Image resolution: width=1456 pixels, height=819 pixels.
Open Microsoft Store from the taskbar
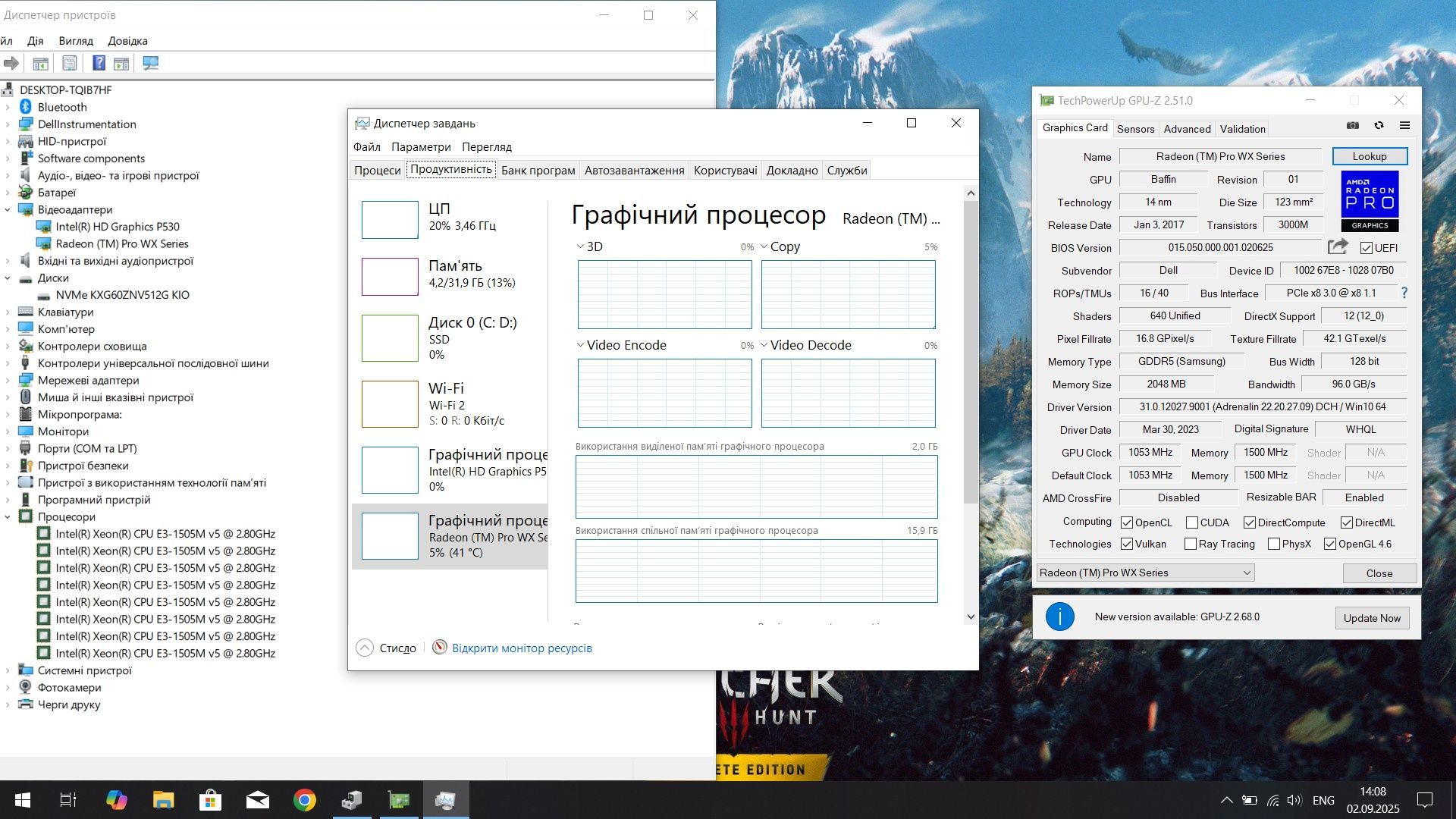click(x=210, y=800)
